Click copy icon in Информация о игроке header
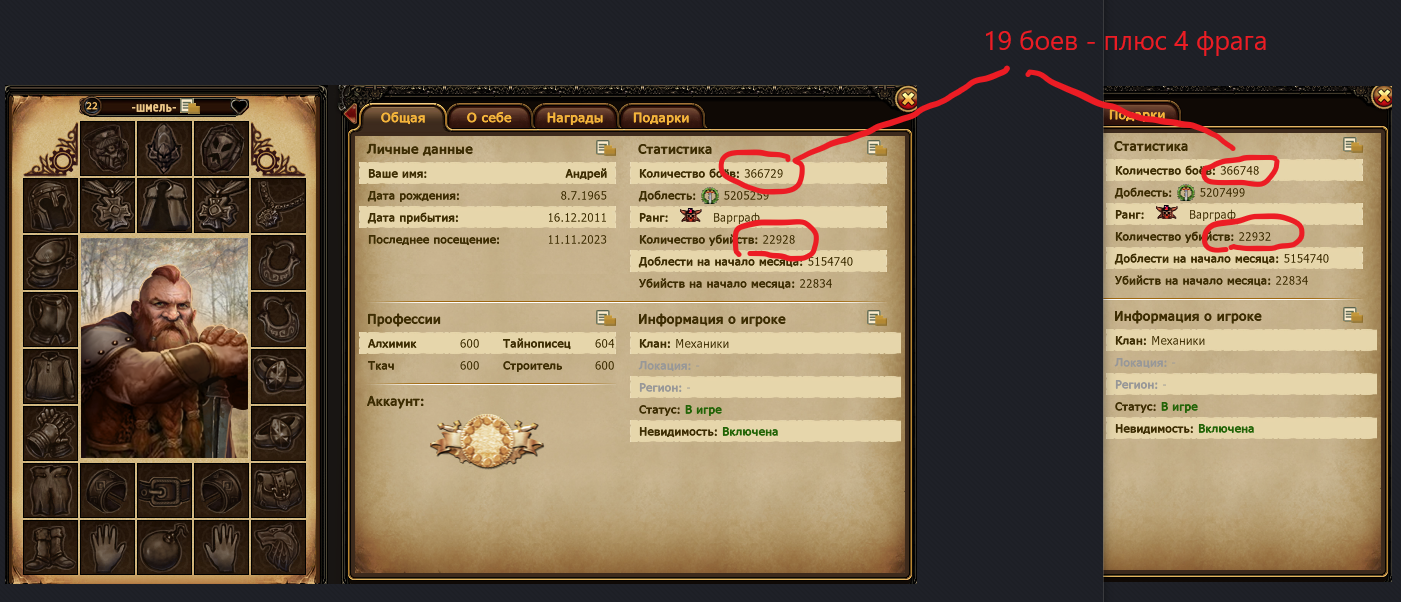The image size is (1401, 602). click(x=877, y=319)
